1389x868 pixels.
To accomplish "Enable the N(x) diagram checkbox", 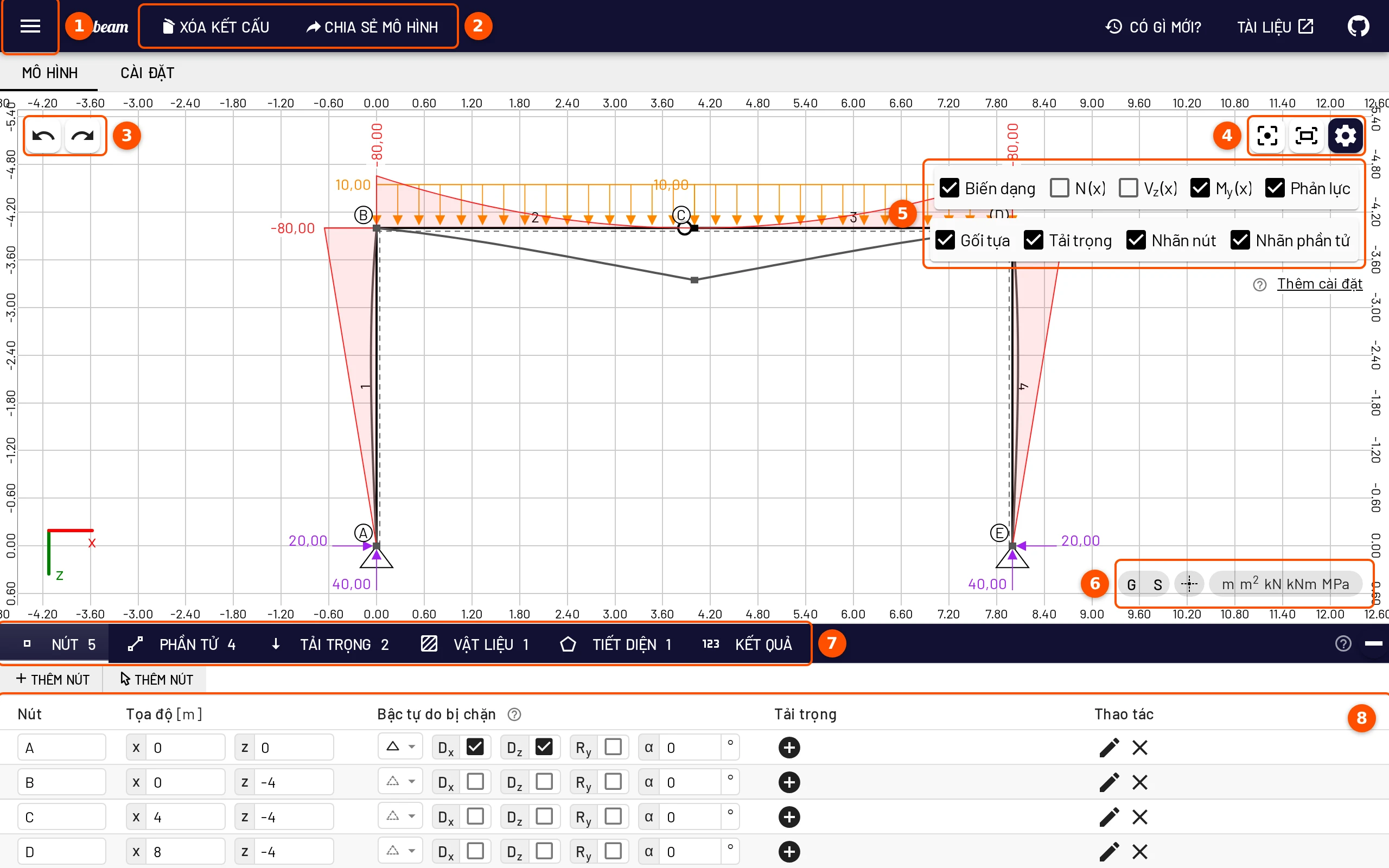I will pos(1060,188).
